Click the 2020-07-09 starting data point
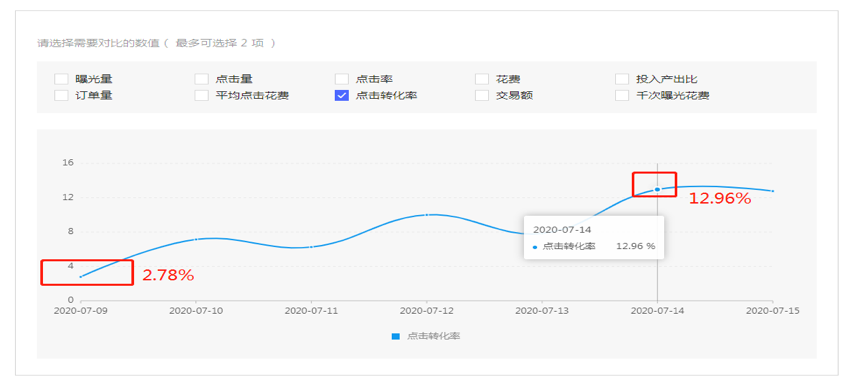The height and width of the screenshot is (389, 862). (81, 277)
